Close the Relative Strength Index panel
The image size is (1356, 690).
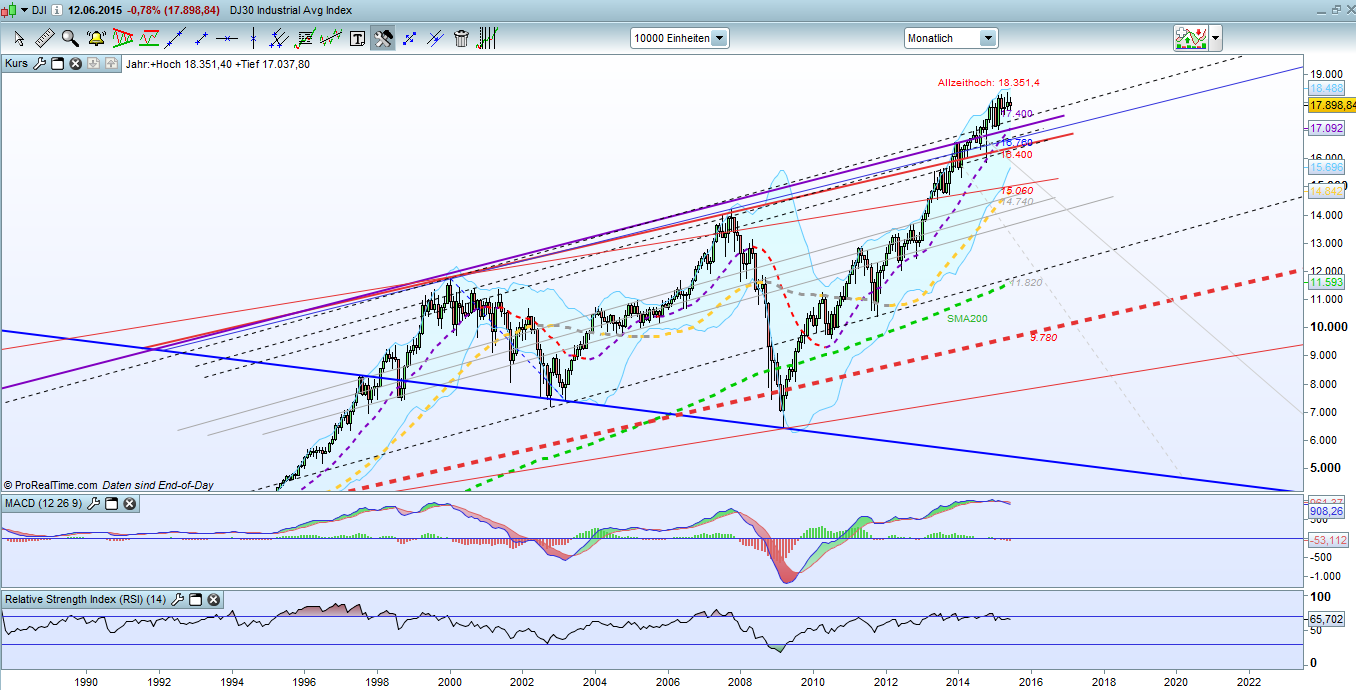pos(213,599)
